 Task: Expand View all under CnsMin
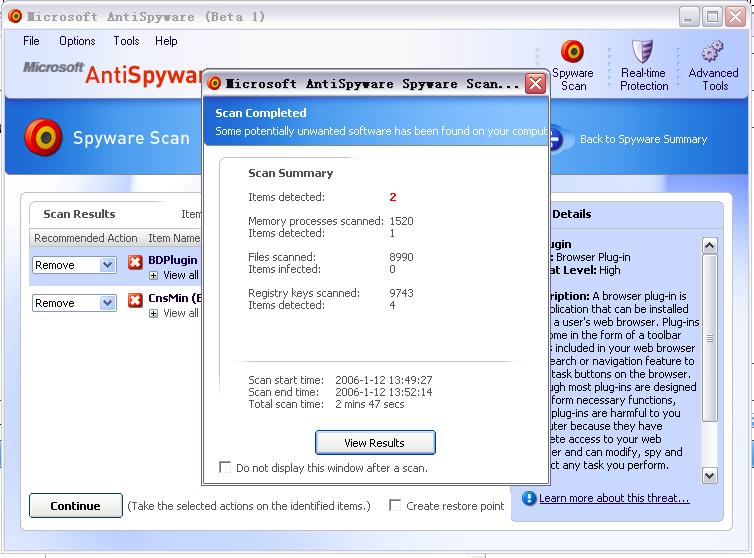(153, 314)
